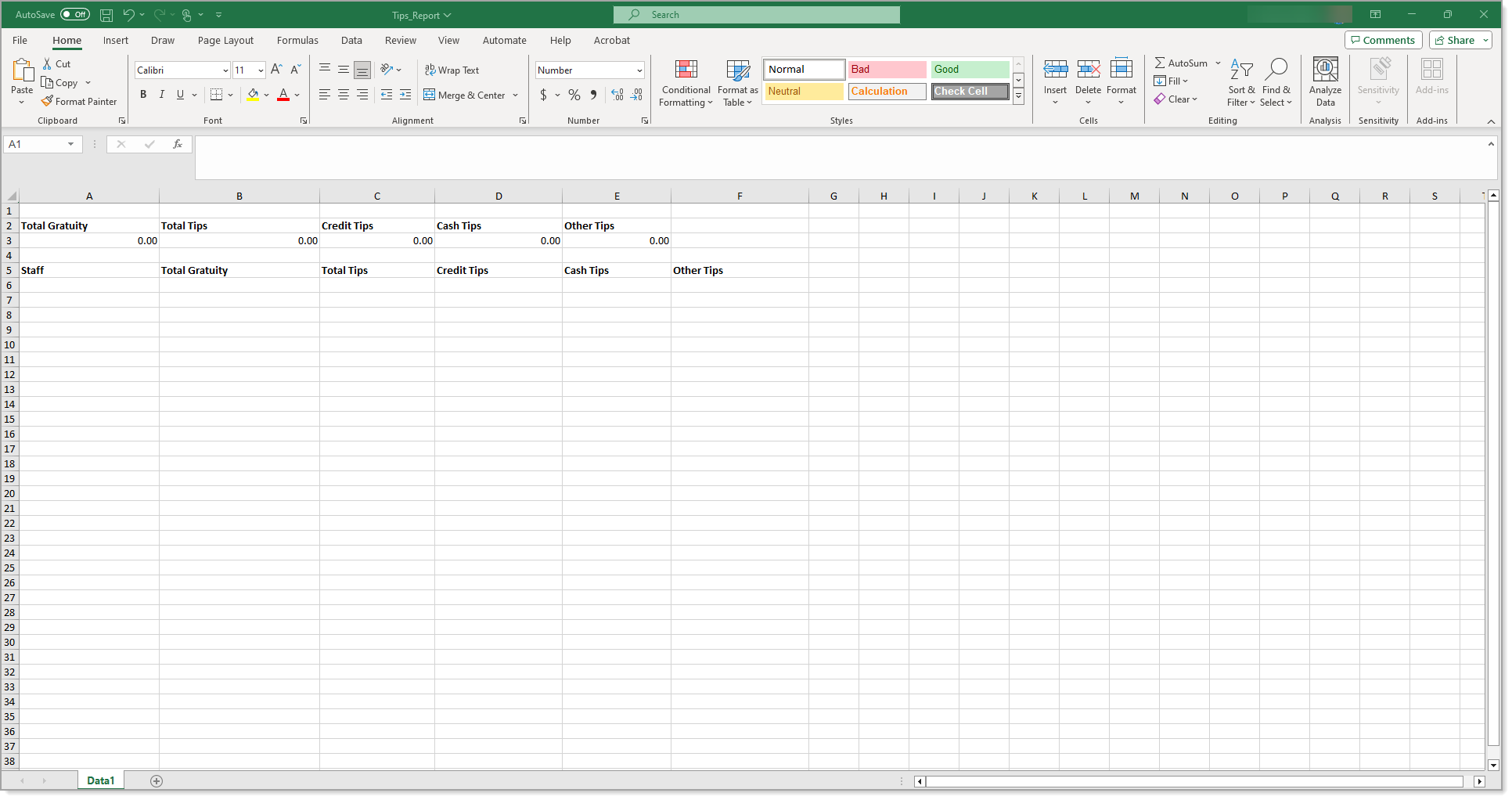Open the Fill dropdown

(x=1171, y=81)
